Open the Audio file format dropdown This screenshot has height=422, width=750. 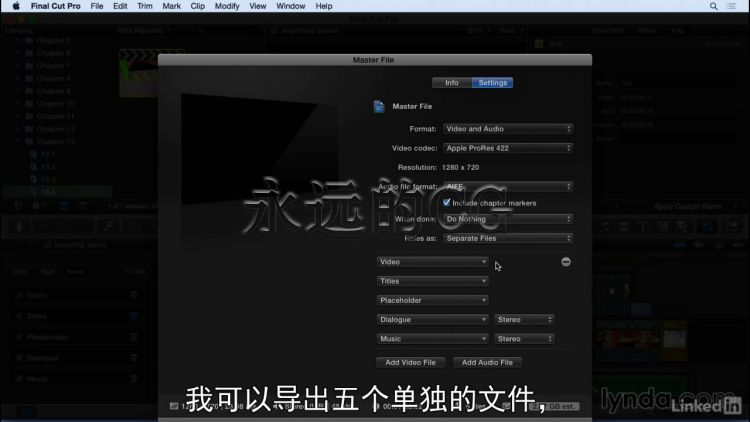click(x=508, y=186)
